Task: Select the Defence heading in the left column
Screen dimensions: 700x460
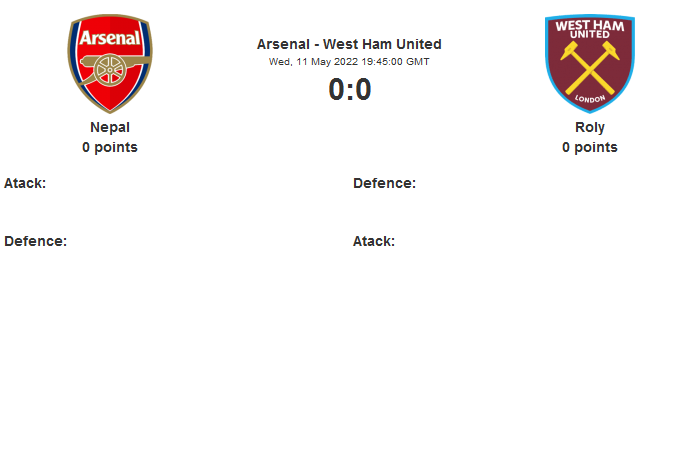Action: pyautogui.click(x=35, y=241)
